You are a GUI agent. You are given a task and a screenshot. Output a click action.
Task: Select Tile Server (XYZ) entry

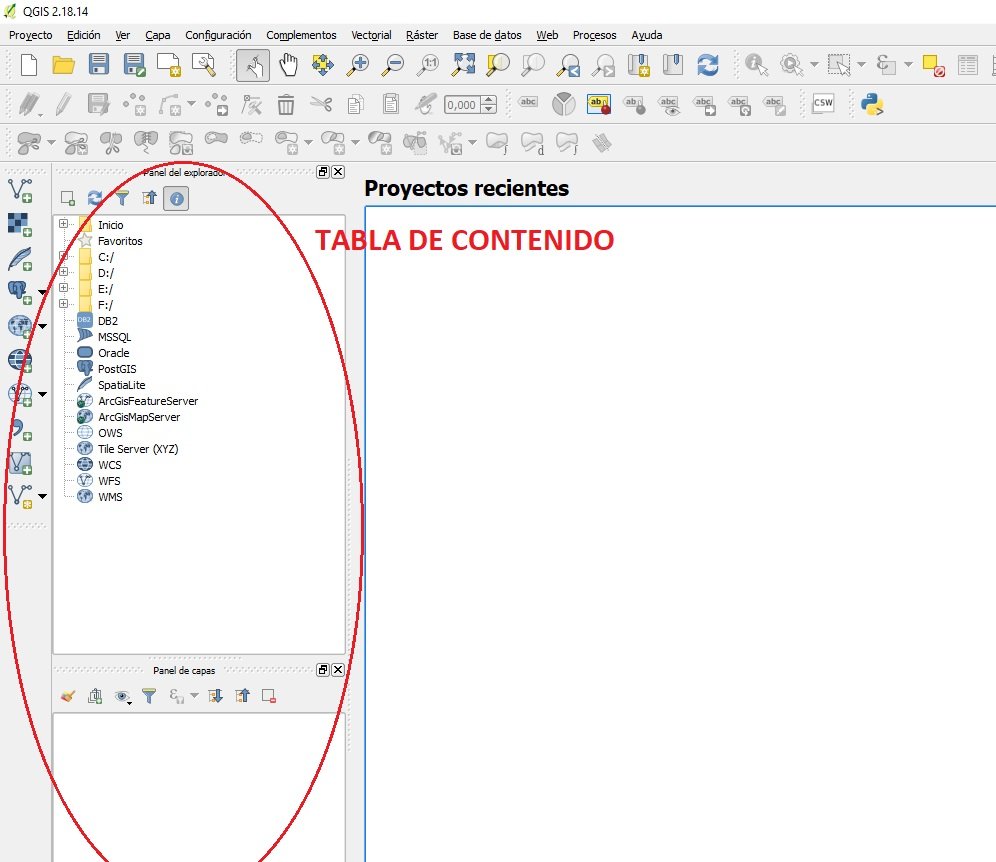tap(138, 449)
